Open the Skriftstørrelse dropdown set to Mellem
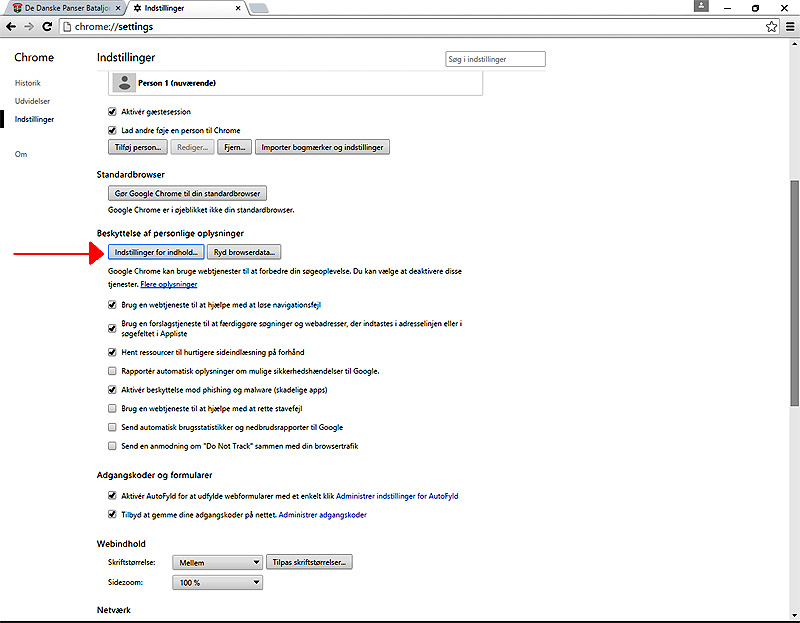The image size is (800, 623). tap(217, 563)
